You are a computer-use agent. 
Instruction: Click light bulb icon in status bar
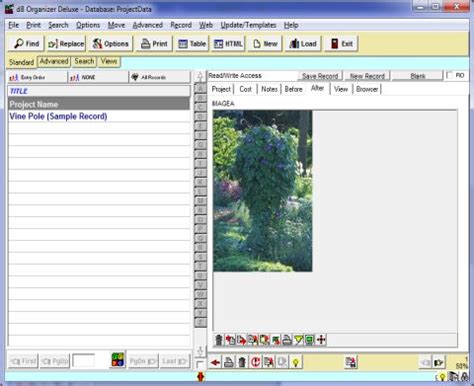coord(442,377)
